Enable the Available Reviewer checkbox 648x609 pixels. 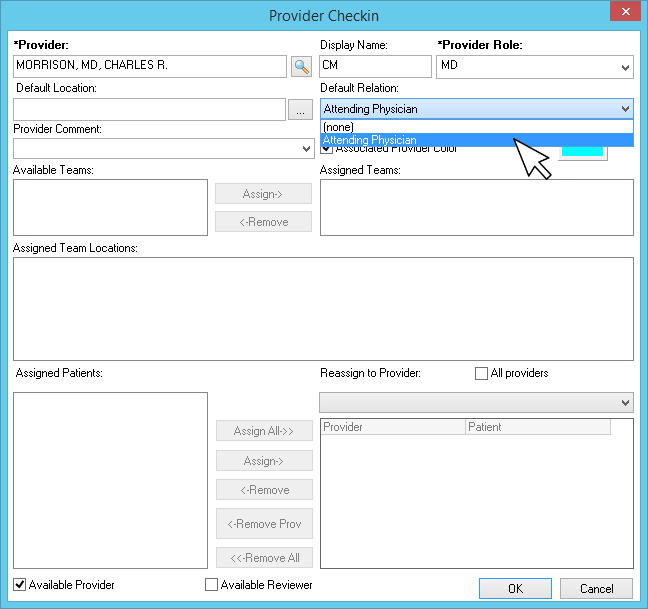pos(211,584)
